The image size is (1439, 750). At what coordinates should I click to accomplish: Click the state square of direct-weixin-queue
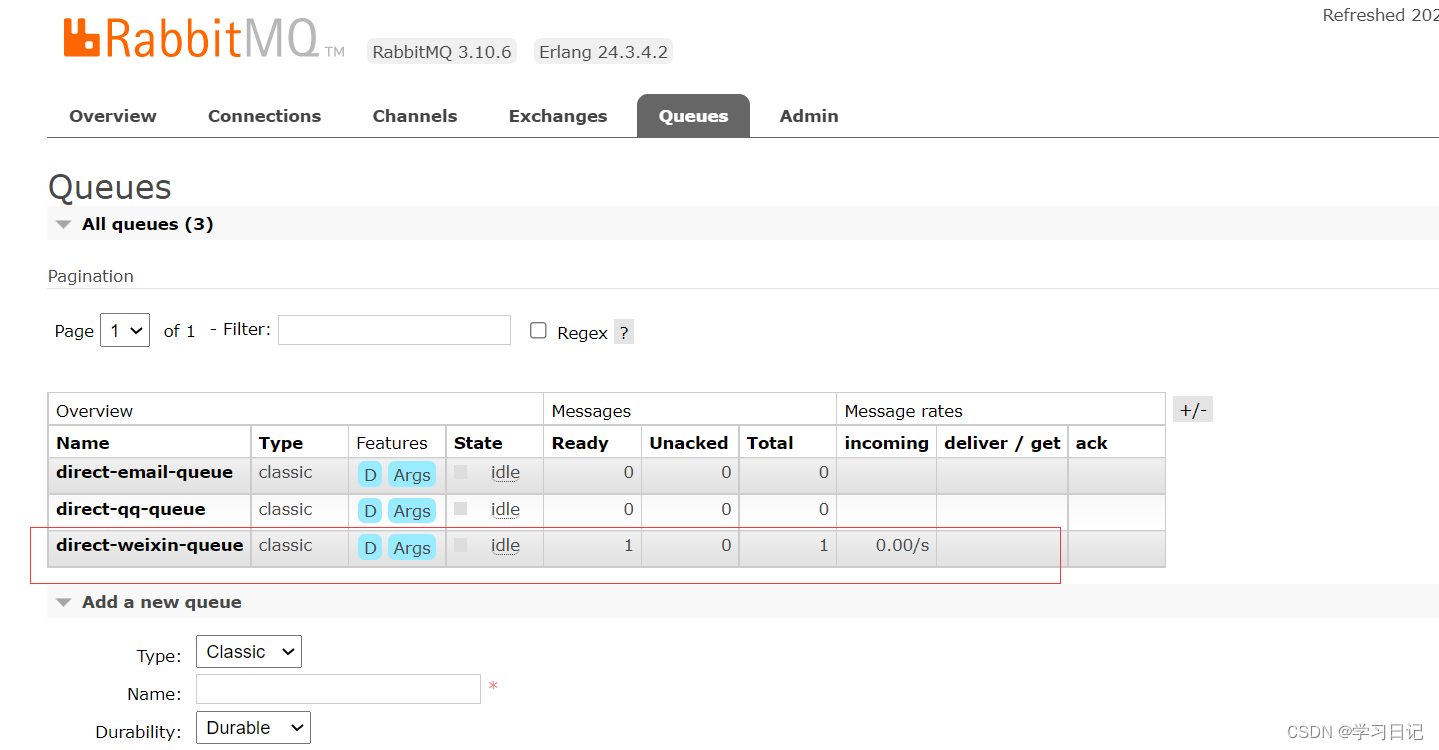pyautogui.click(x=461, y=545)
